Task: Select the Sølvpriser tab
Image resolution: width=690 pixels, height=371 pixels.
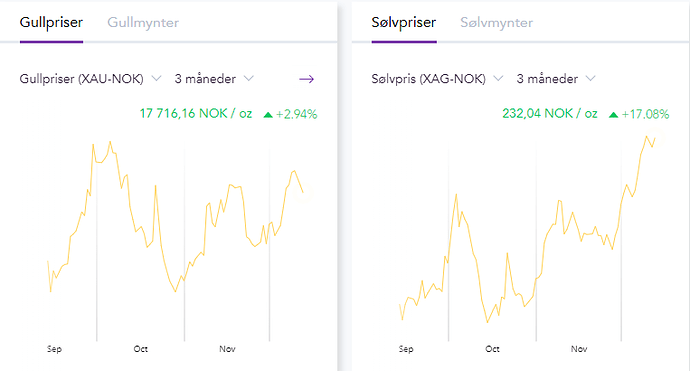Action: pos(404,22)
